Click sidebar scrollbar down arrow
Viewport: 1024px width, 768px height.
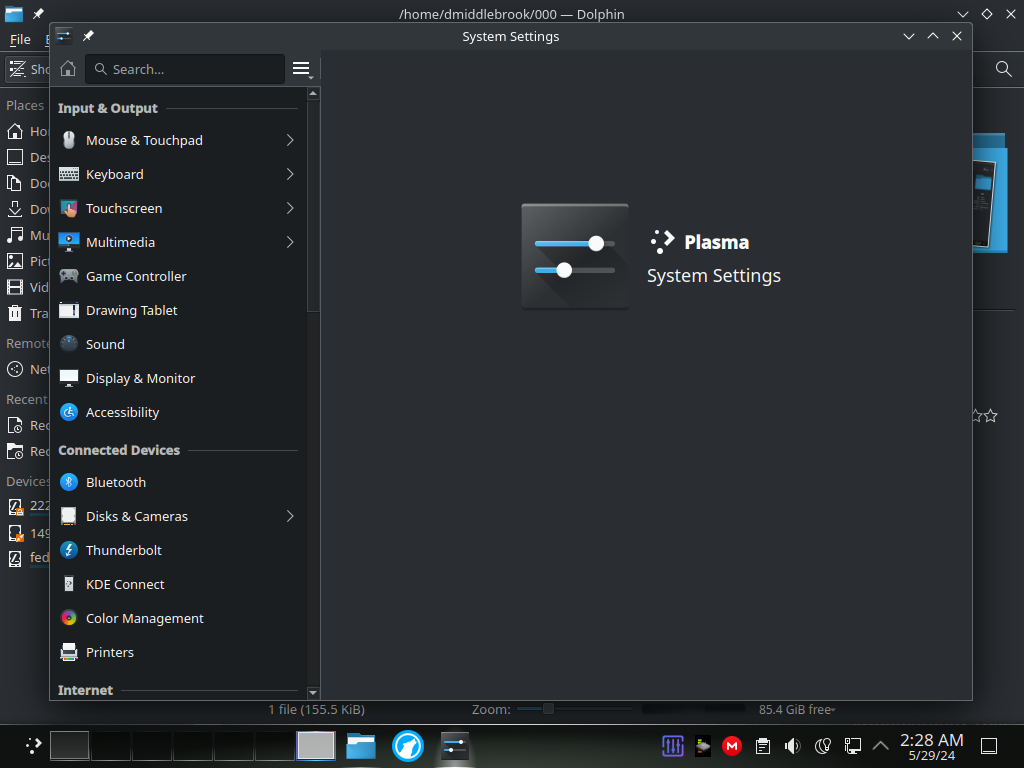[313, 692]
